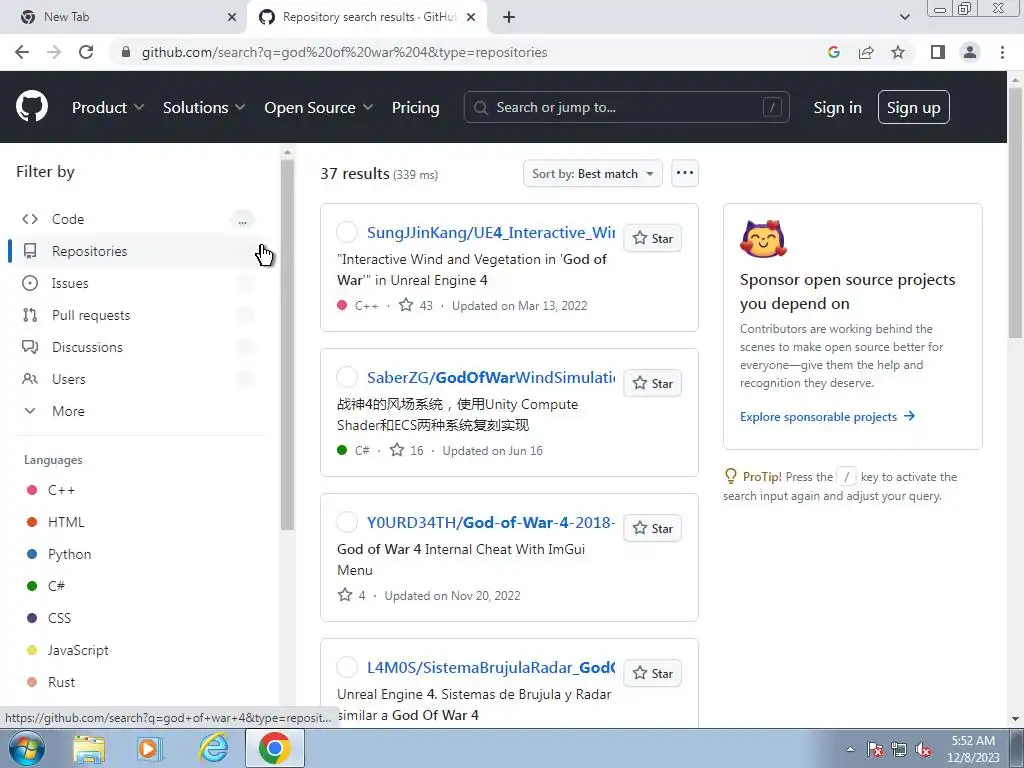The height and width of the screenshot is (768, 1024).
Task: Star the L4M0S SistemaBrujulaRadar repository
Action: coord(652,673)
